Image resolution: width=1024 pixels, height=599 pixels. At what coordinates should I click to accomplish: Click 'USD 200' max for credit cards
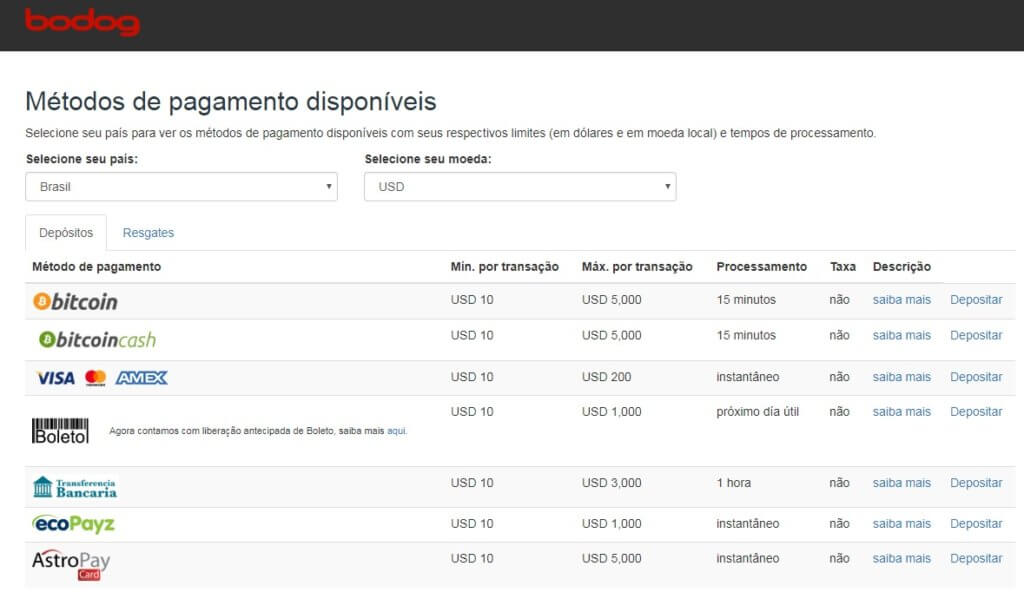pyautogui.click(x=606, y=377)
